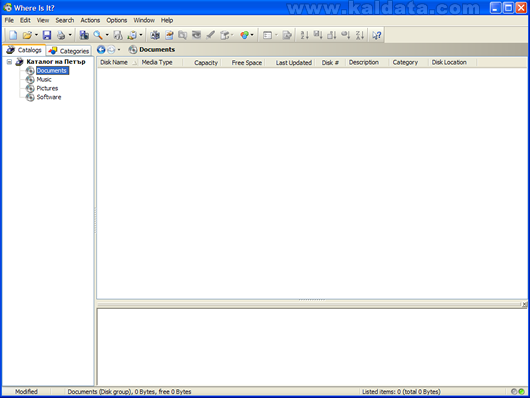Click the grayed copy documents icon
Image resolution: width=530 pixels, height=398 pixels.
point(183,35)
